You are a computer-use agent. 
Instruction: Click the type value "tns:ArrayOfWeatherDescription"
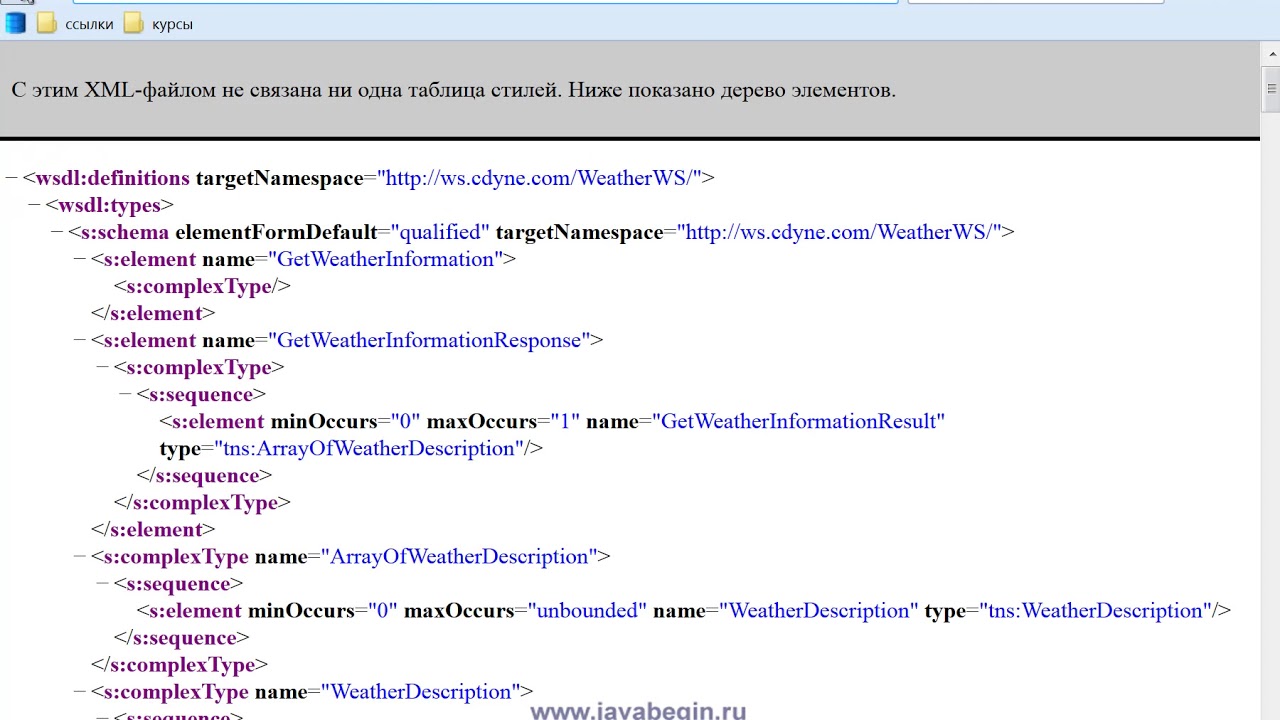(369, 448)
